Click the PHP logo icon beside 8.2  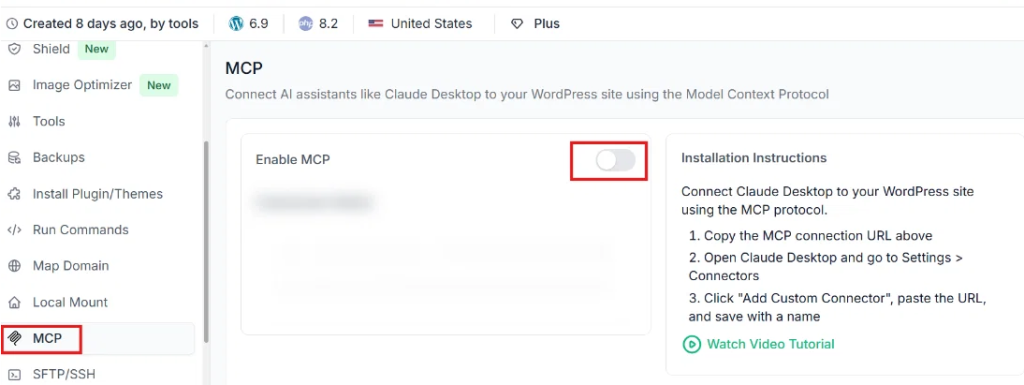tap(306, 23)
